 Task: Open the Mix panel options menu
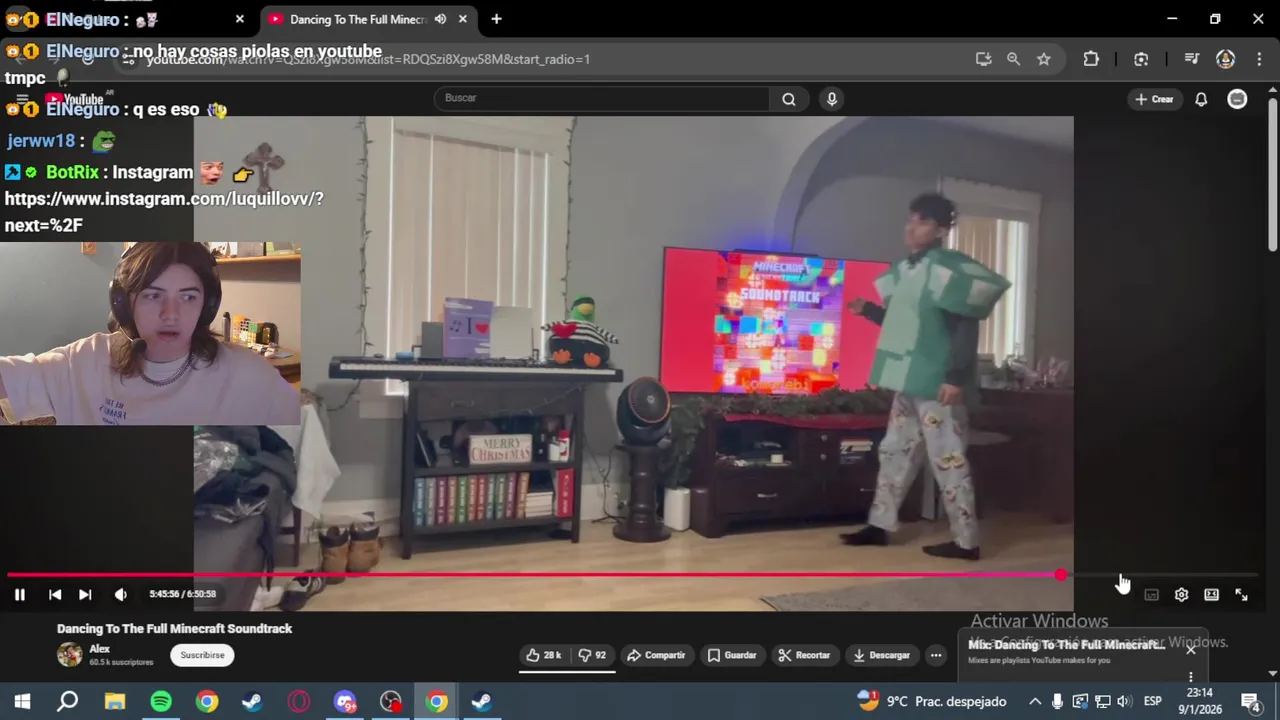click(x=1190, y=677)
